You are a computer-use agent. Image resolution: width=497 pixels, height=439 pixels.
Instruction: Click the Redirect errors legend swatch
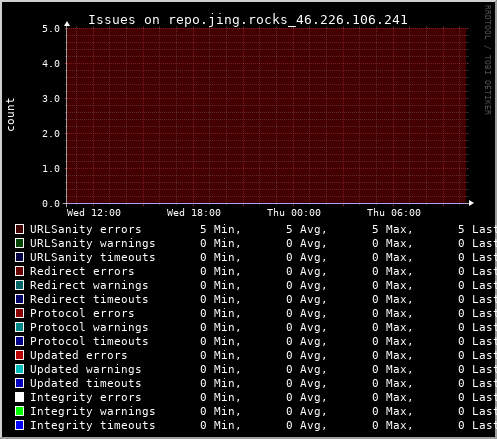(x=19, y=271)
